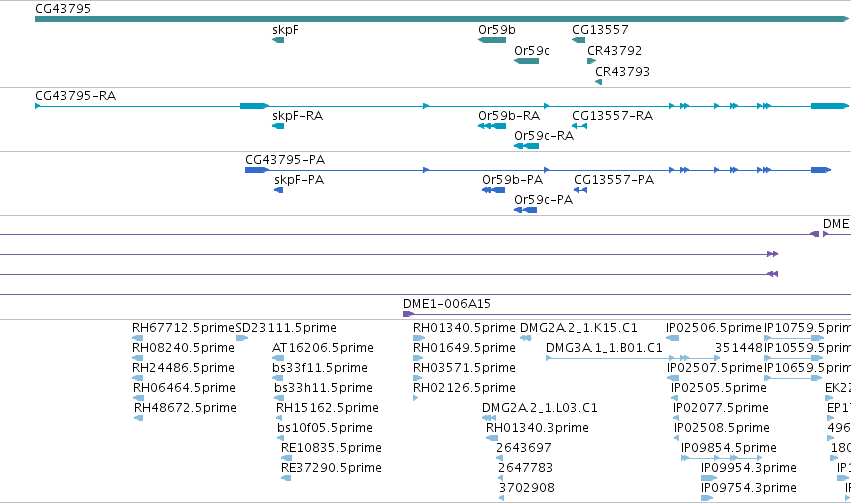This screenshot has height=503, width=851.
Task: Click the CG43795-RA transcript label
Action: click(x=76, y=96)
